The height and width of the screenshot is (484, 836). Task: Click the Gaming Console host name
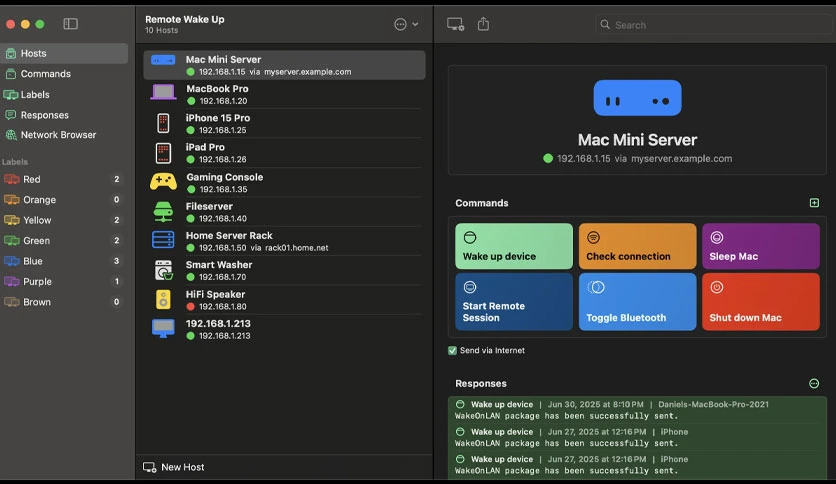pos(224,177)
